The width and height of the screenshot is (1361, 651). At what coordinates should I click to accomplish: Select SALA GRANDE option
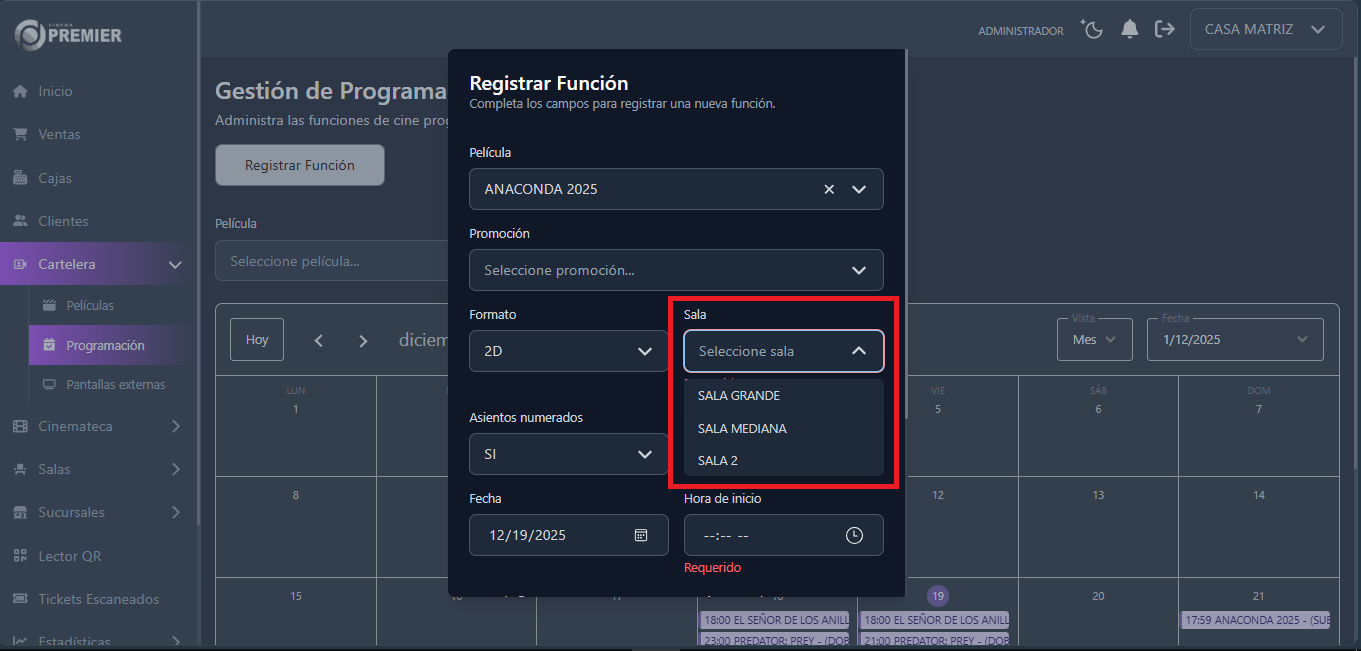pyautogui.click(x=739, y=396)
